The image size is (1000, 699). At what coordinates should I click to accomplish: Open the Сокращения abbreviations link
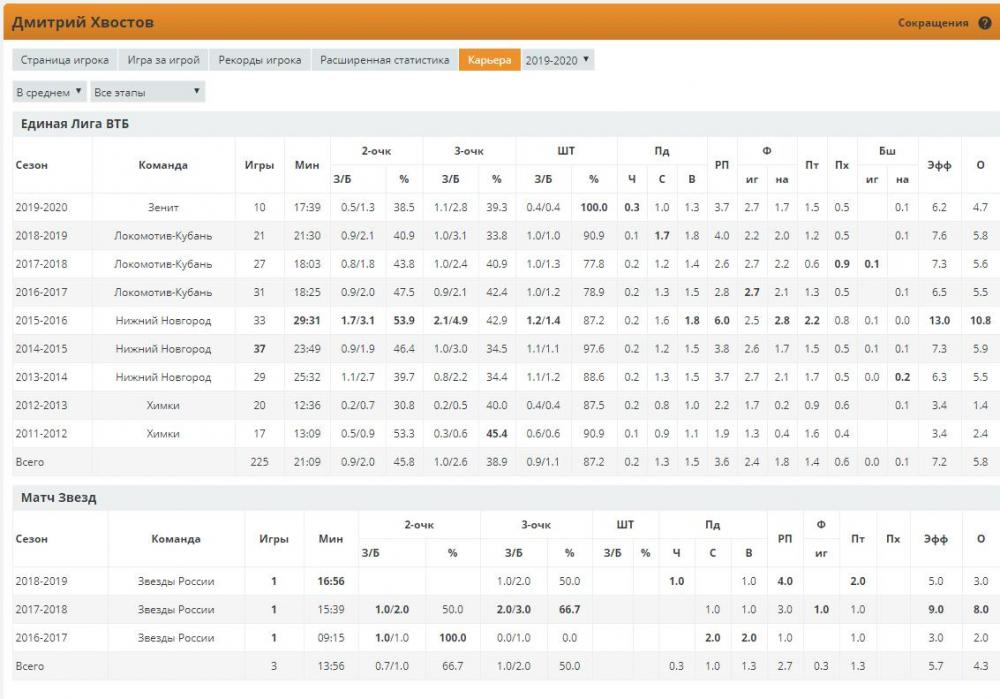click(x=932, y=23)
